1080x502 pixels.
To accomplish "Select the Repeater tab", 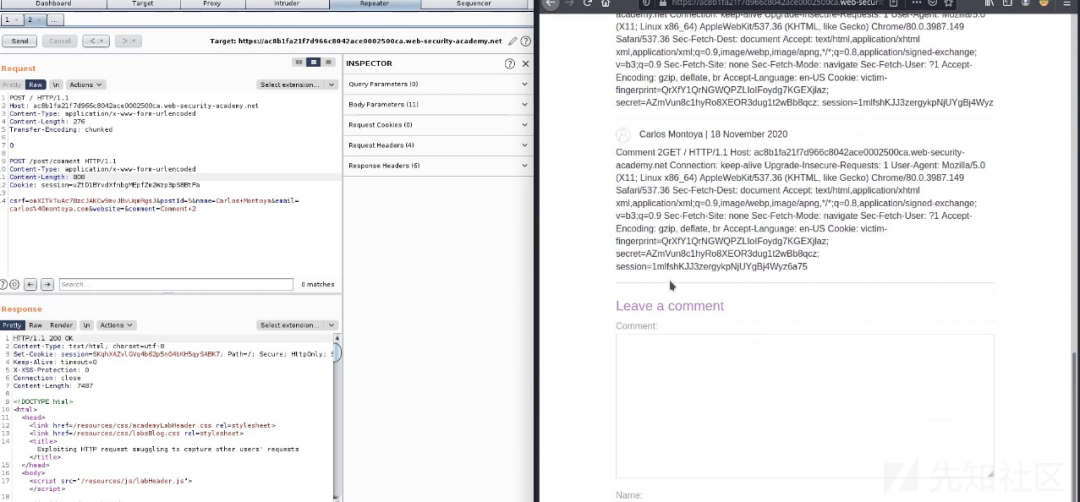I will 375,3.
